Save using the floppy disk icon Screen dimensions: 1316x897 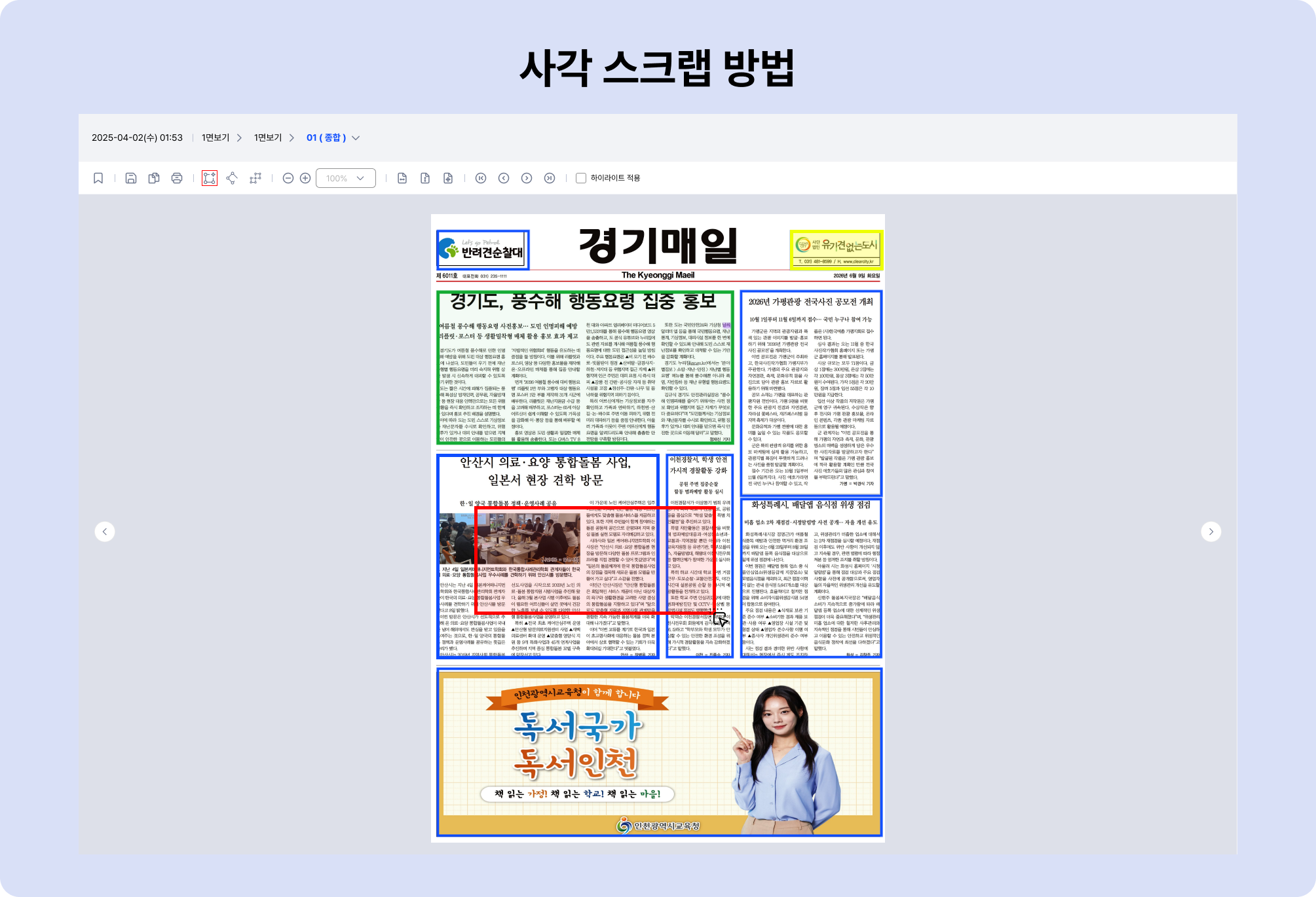click(x=131, y=178)
